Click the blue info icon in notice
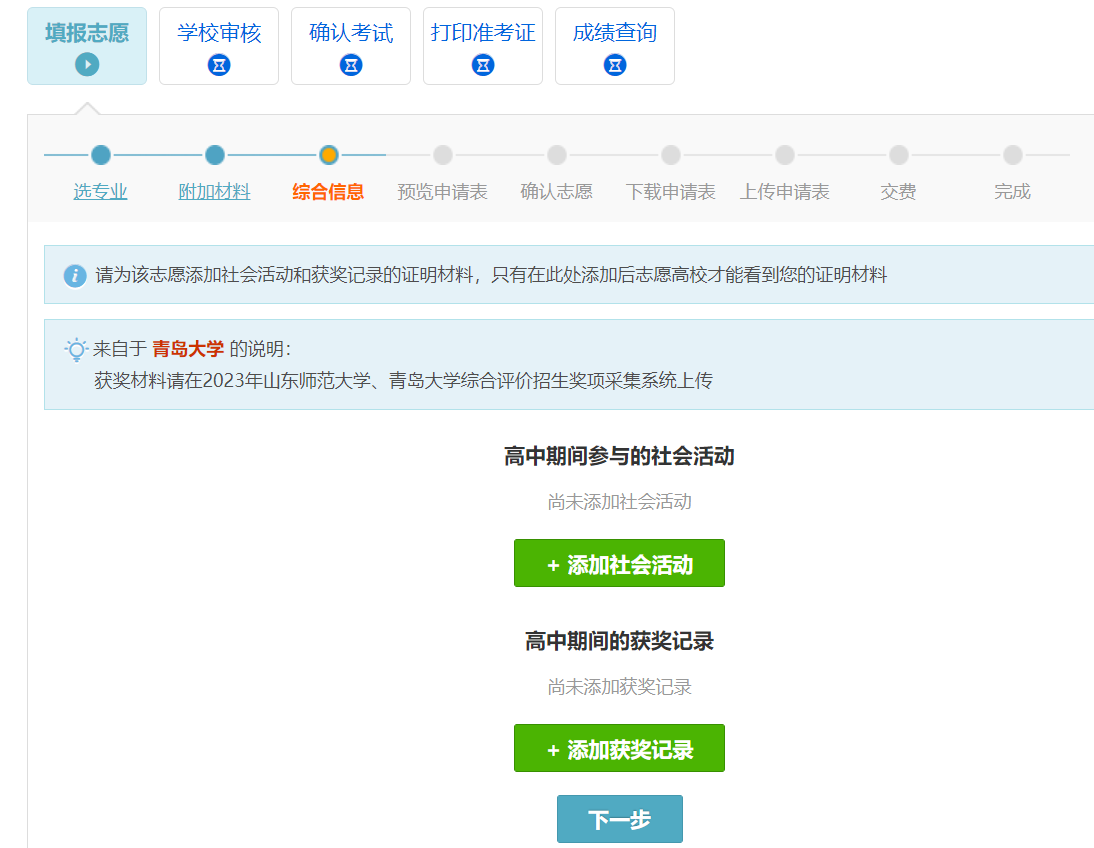 click(x=75, y=276)
